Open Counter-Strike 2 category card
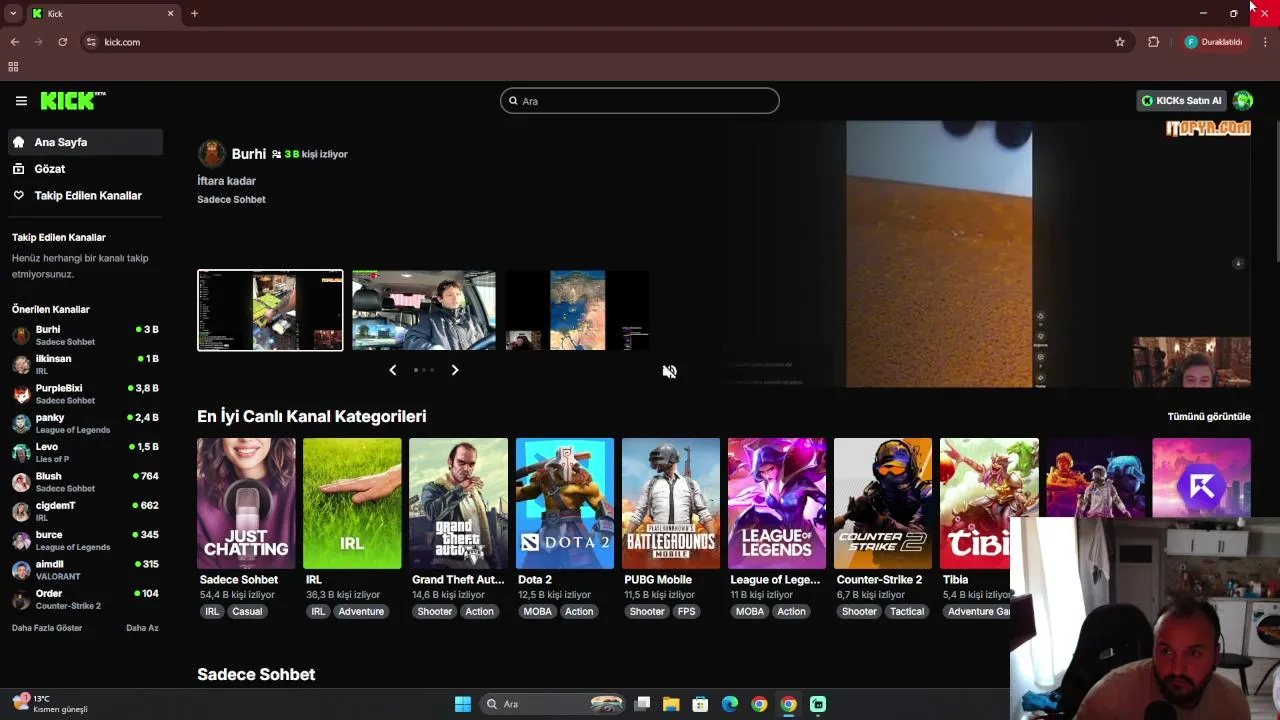This screenshot has height=720, width=1280. [883, 503]
